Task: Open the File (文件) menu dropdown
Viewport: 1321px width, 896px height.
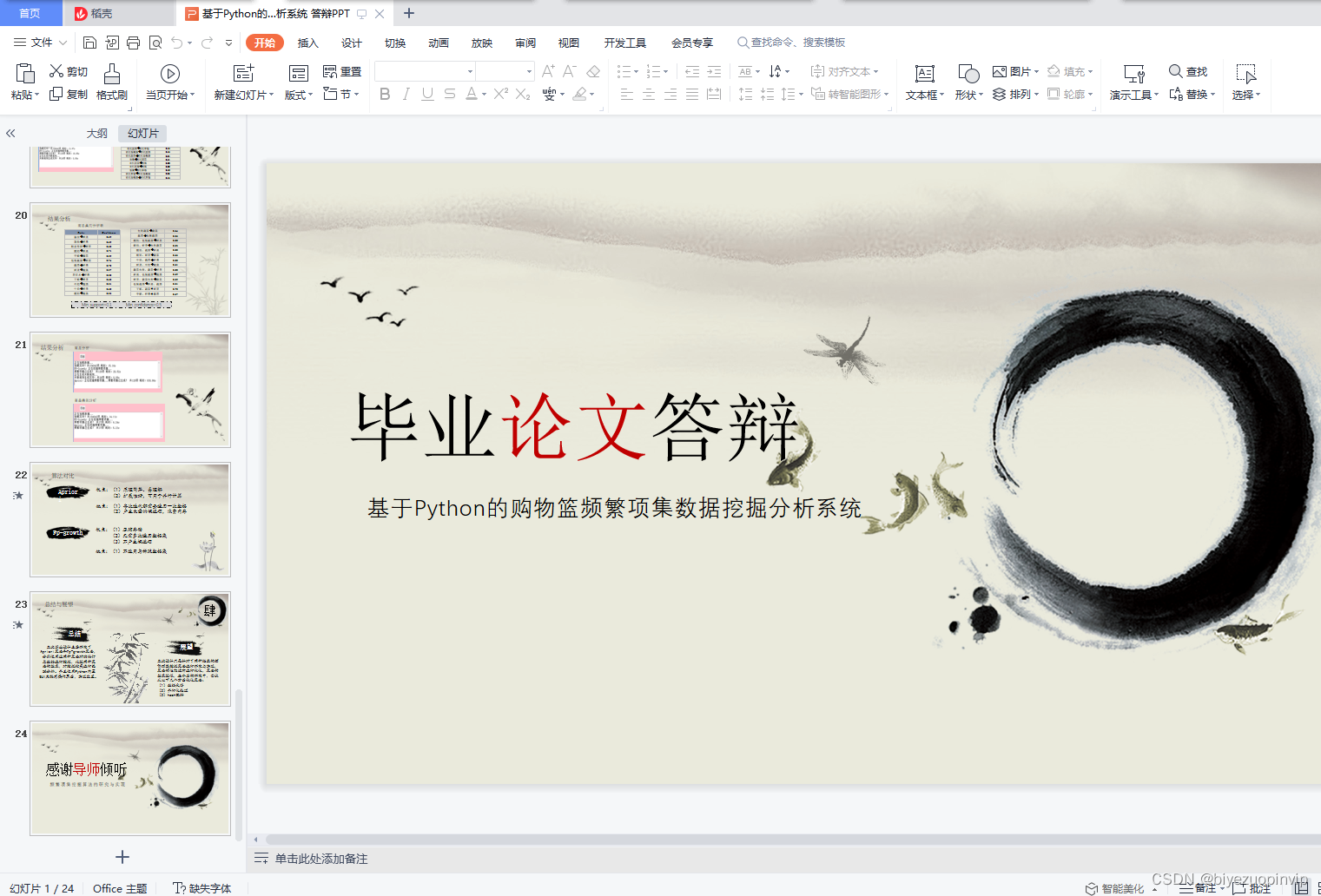Action: click(41, 43)
